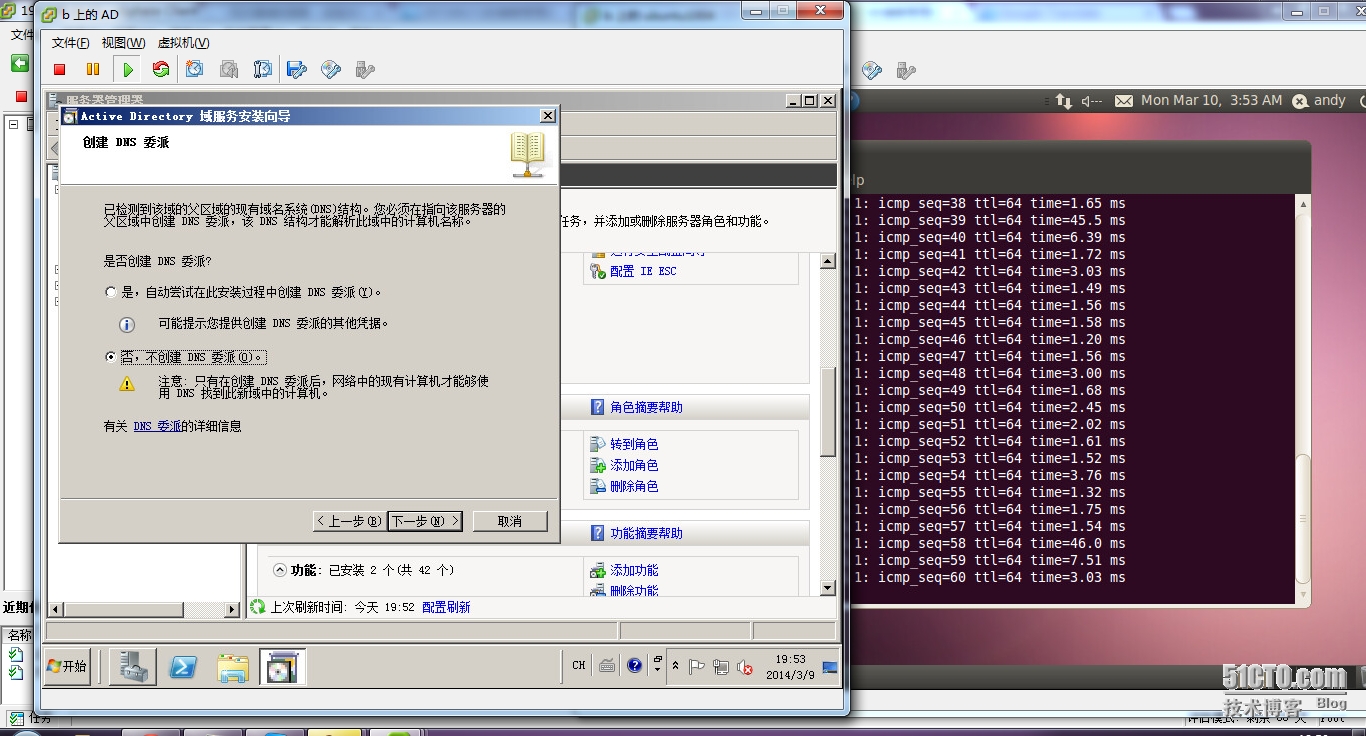Select Yes, create DNS delegation radio
The height and width of the screenshot is (736, 1366).
(111, 292)
